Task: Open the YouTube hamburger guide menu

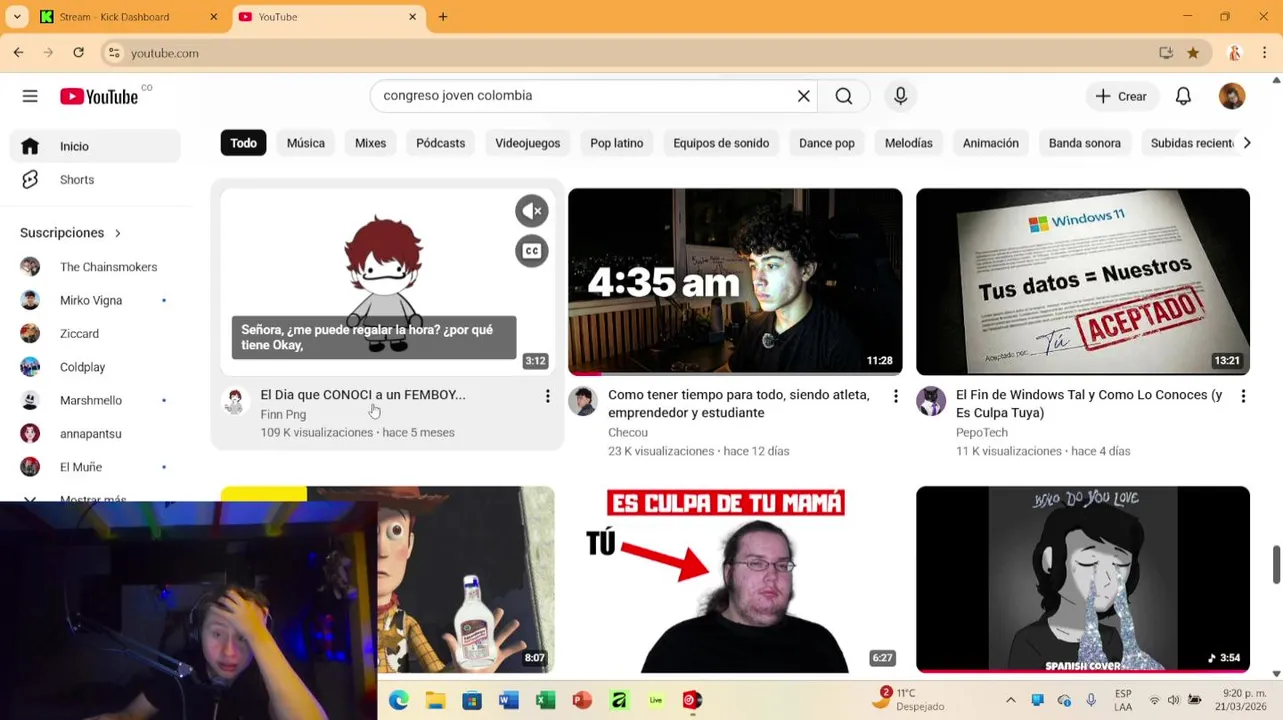Action: [30, 96]
